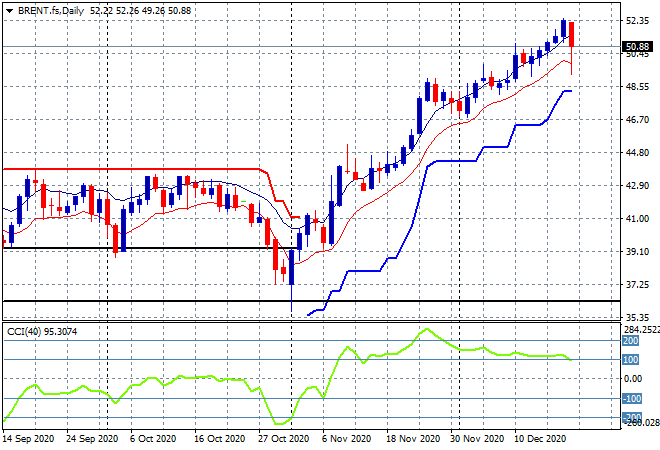Select the last red candlestick near 52.35
This screenshot has height=450, width=660.
(572, 35)
